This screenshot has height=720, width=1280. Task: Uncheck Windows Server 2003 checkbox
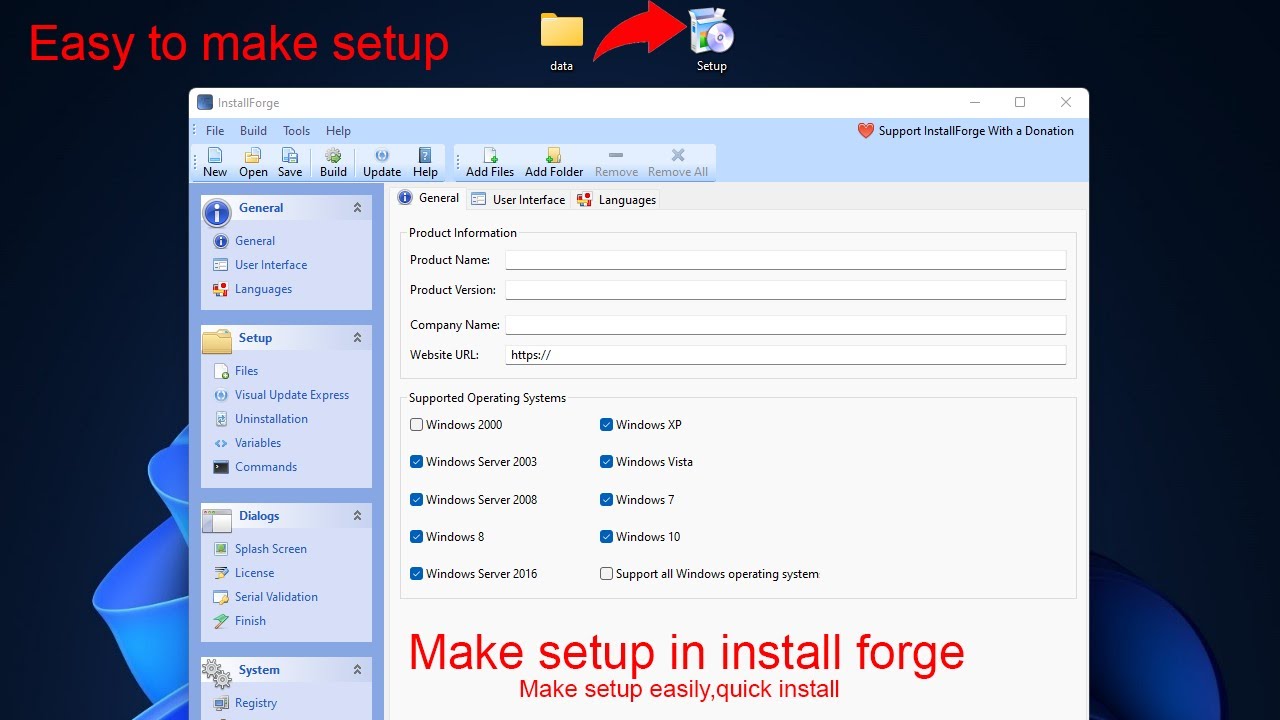pos(416,462)
